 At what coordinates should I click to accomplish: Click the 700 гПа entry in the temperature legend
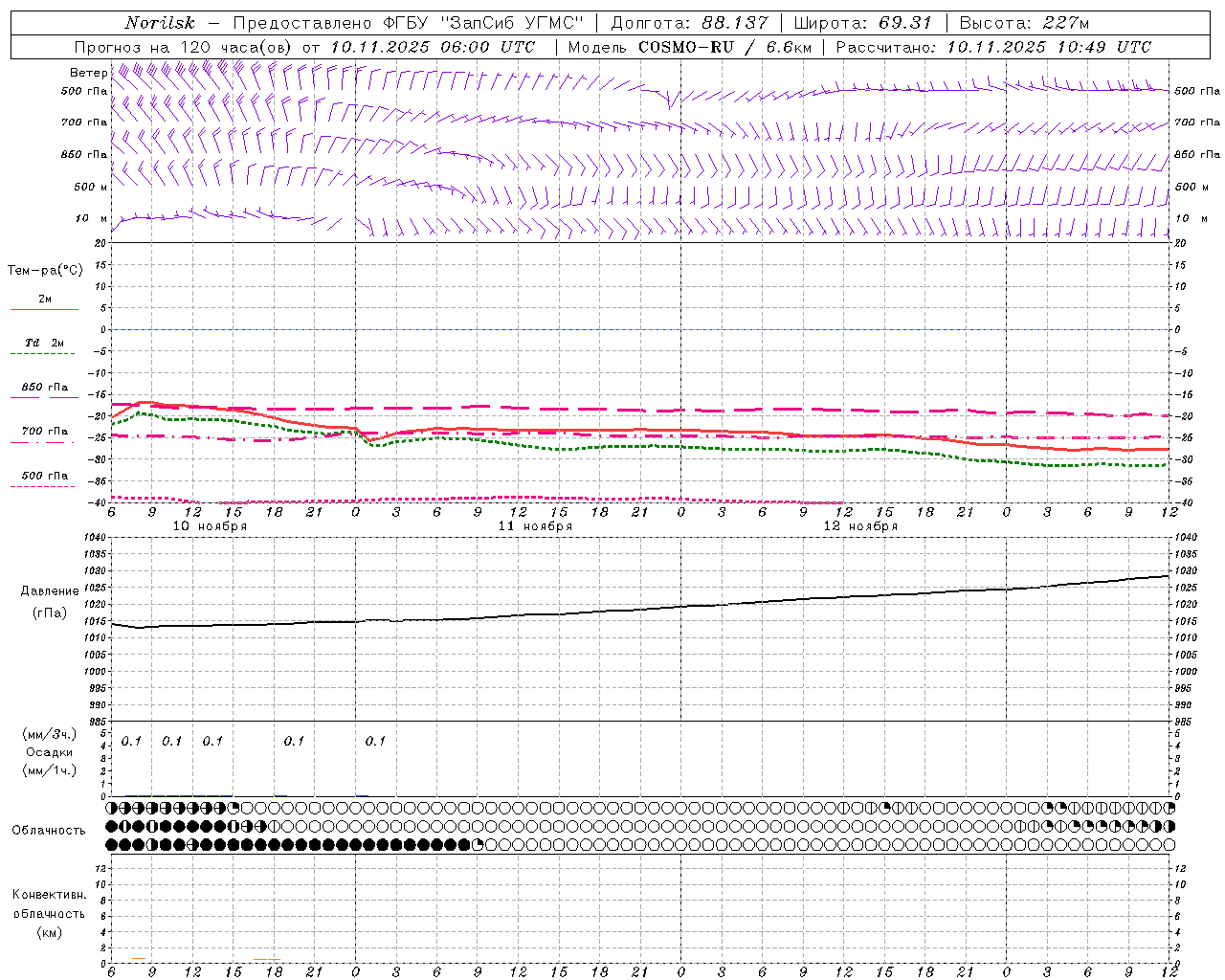click(45, 432)
